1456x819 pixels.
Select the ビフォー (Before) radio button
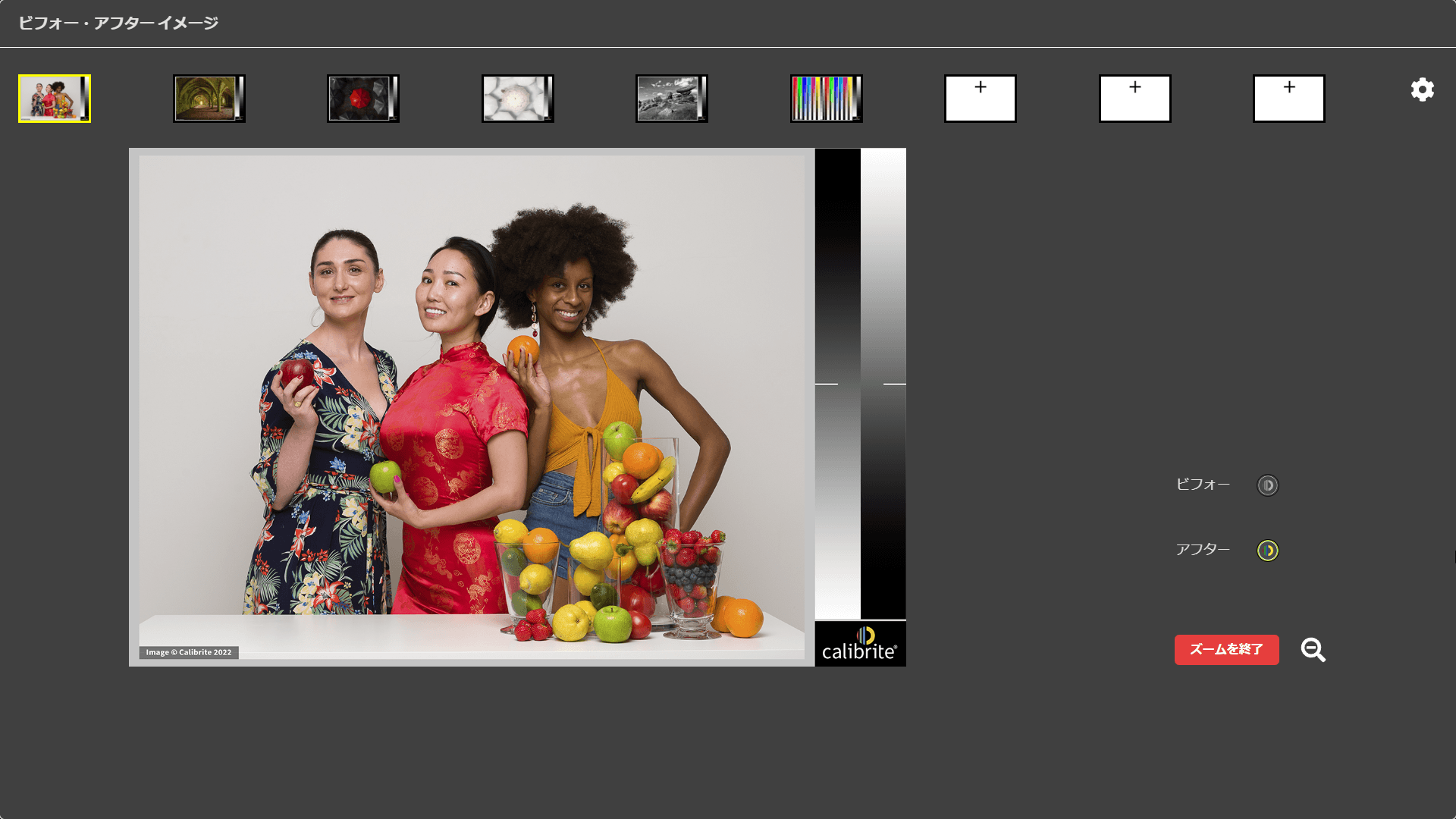tap(1268, 485)
